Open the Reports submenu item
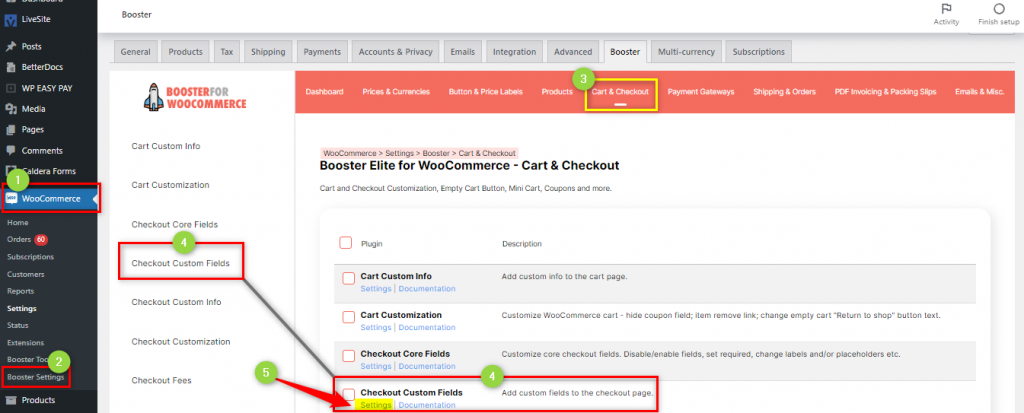 click(20, 291)
